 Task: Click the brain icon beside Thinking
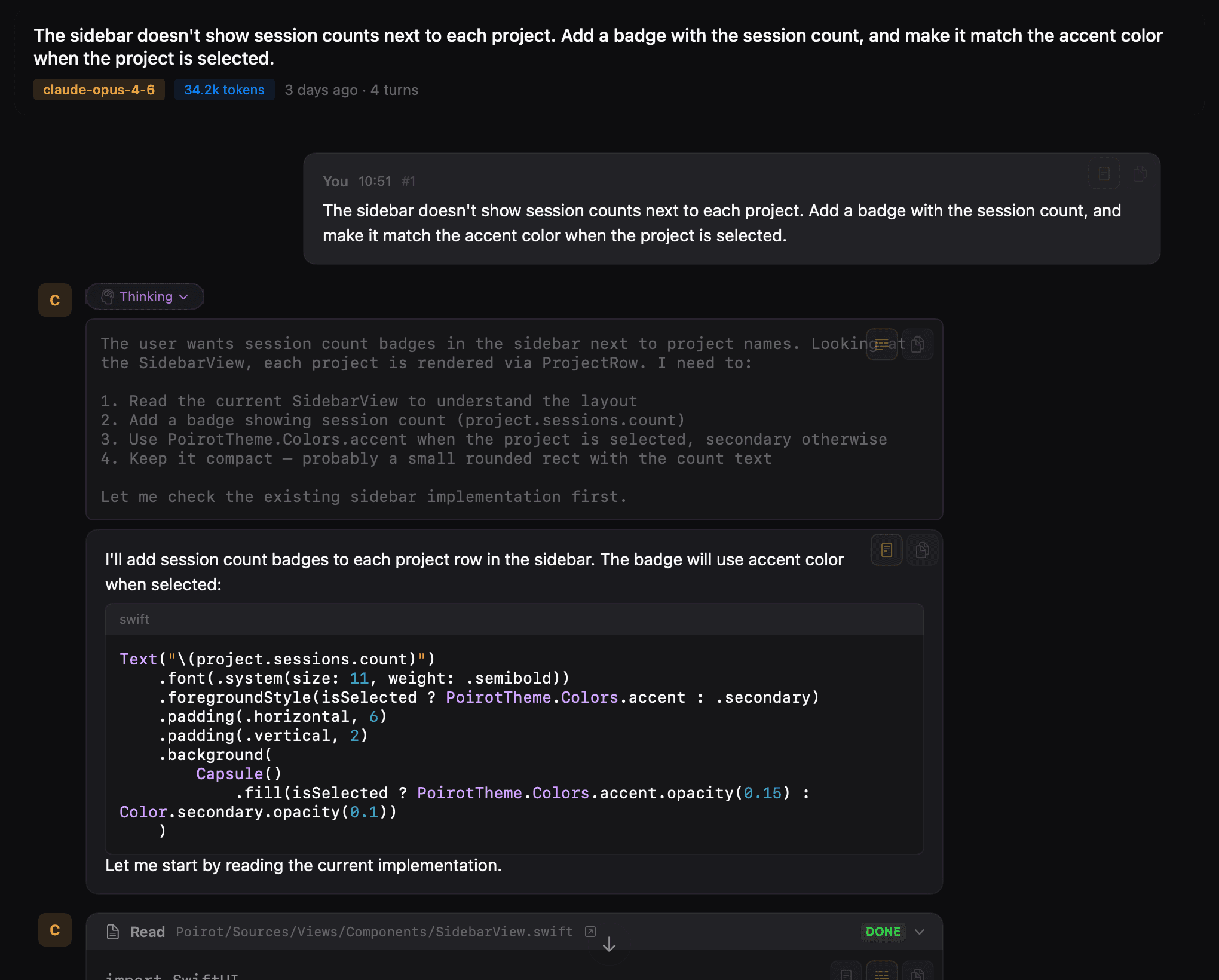pos(108,297)
